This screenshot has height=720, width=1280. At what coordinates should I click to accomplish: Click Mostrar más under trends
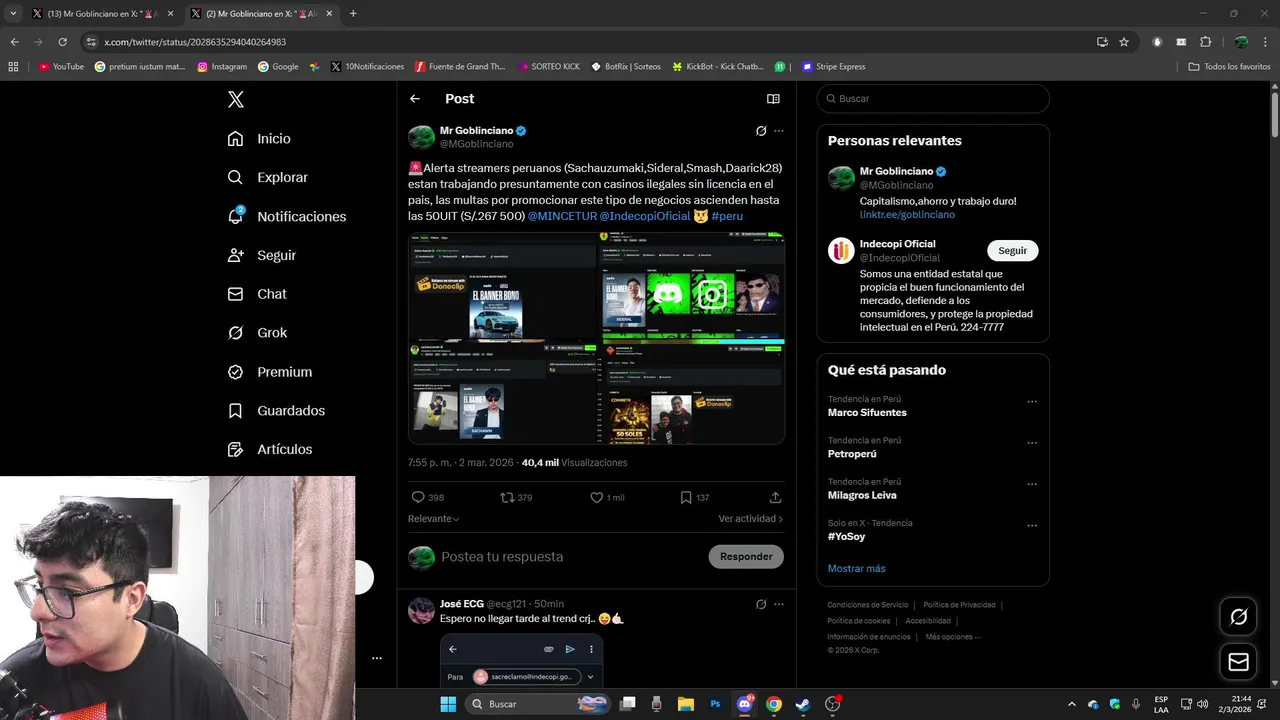[856, 568]
